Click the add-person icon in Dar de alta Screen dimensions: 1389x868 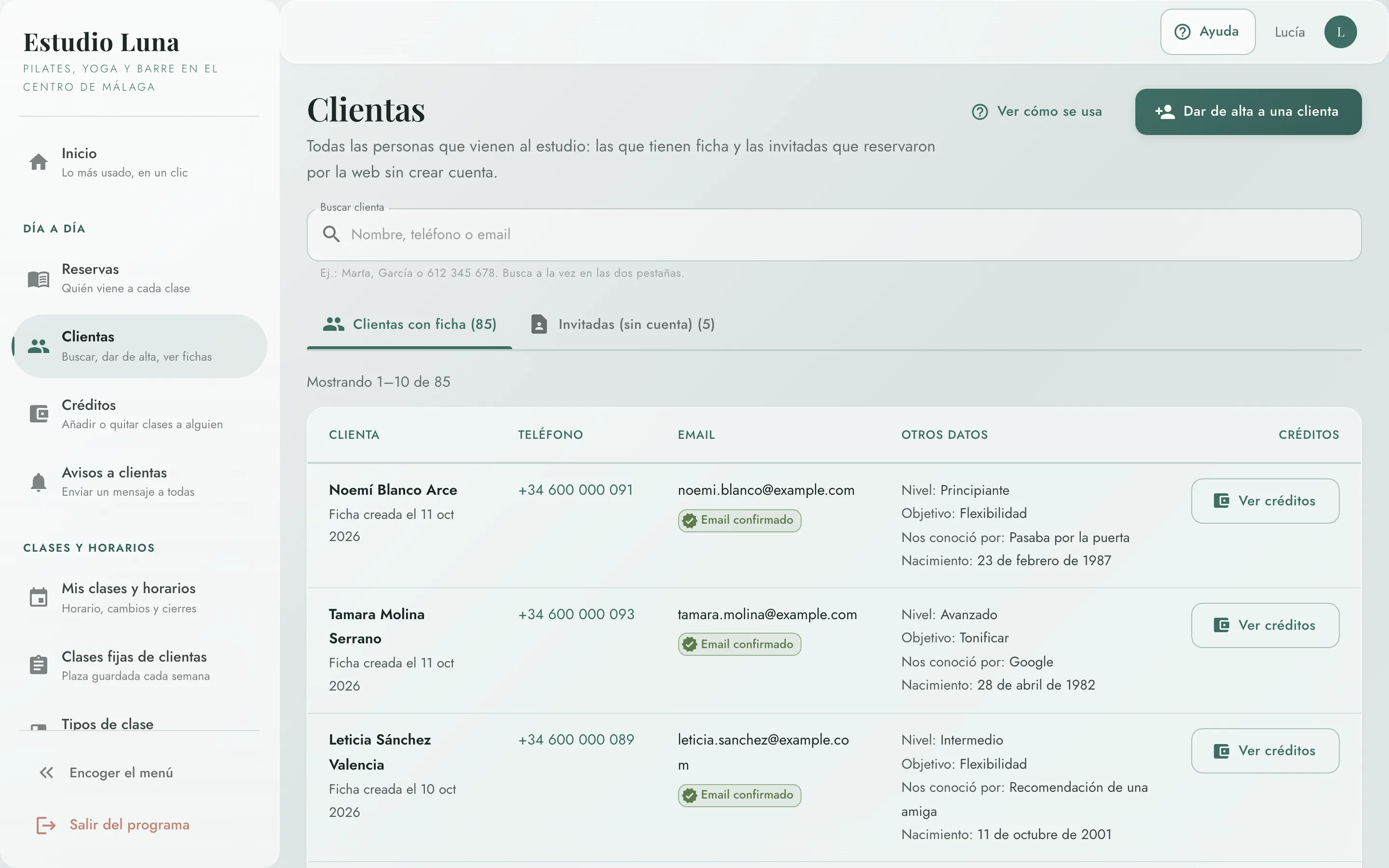pos(1165,111)
